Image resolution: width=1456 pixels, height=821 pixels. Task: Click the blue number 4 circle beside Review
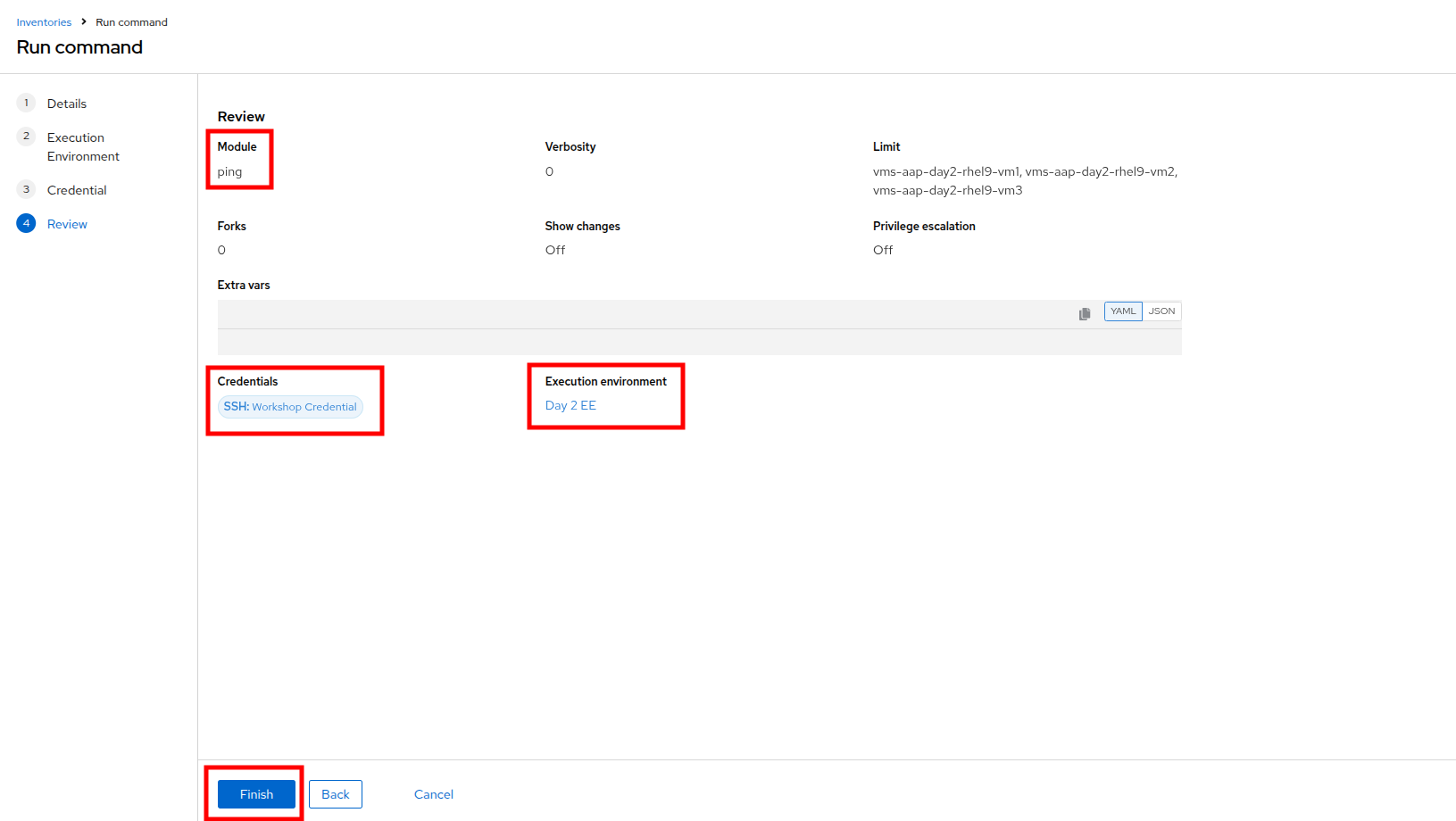26,223
